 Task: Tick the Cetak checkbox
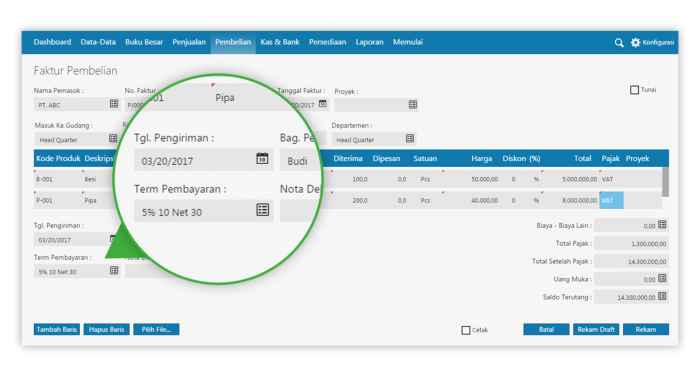(466, 330)
